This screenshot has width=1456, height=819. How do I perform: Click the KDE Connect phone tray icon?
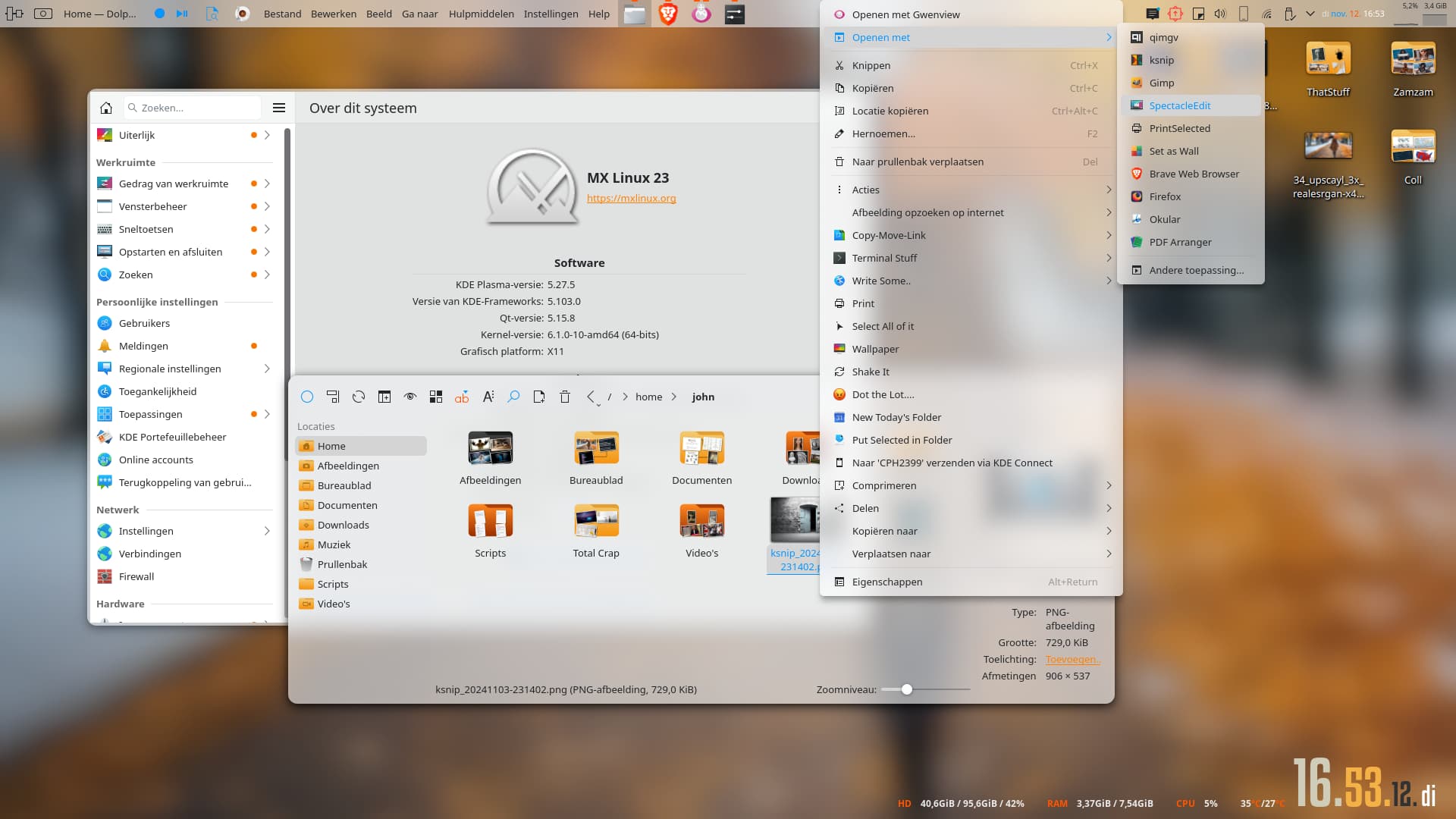click(x=1244, y=14)
